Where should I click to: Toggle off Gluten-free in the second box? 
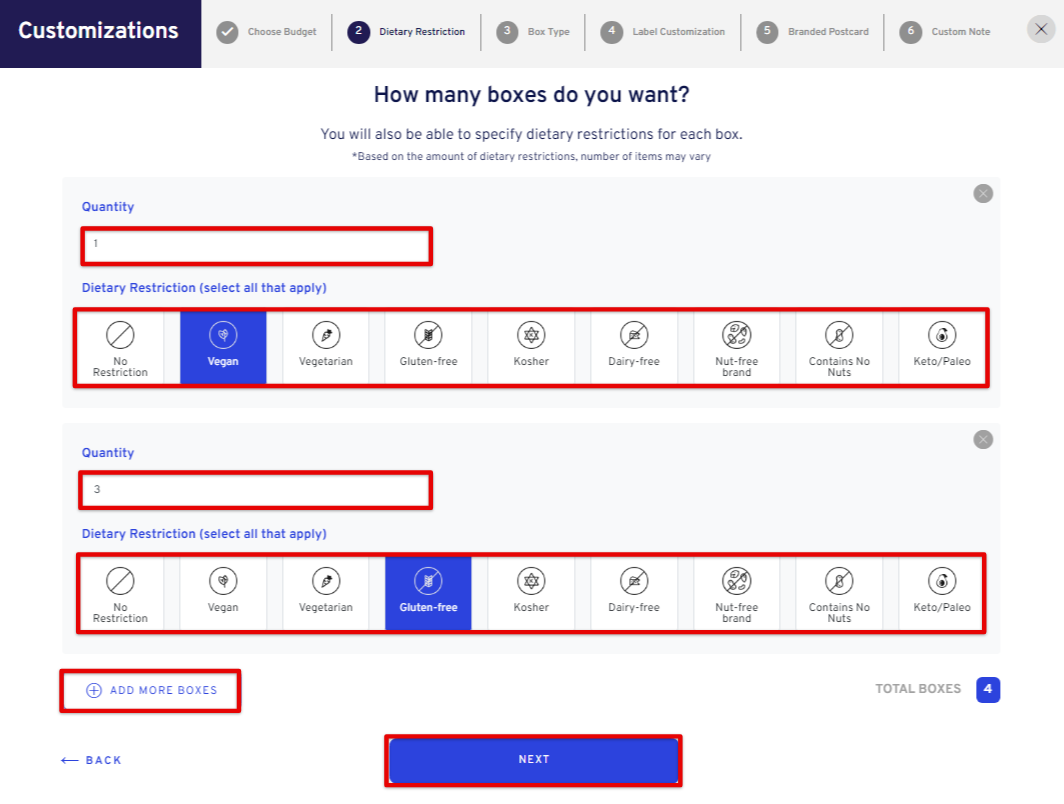click(428, 594)
